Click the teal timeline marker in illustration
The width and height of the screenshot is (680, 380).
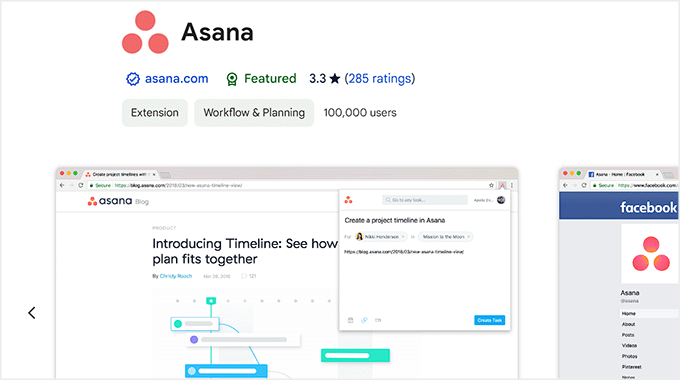(x=211, y=301)
